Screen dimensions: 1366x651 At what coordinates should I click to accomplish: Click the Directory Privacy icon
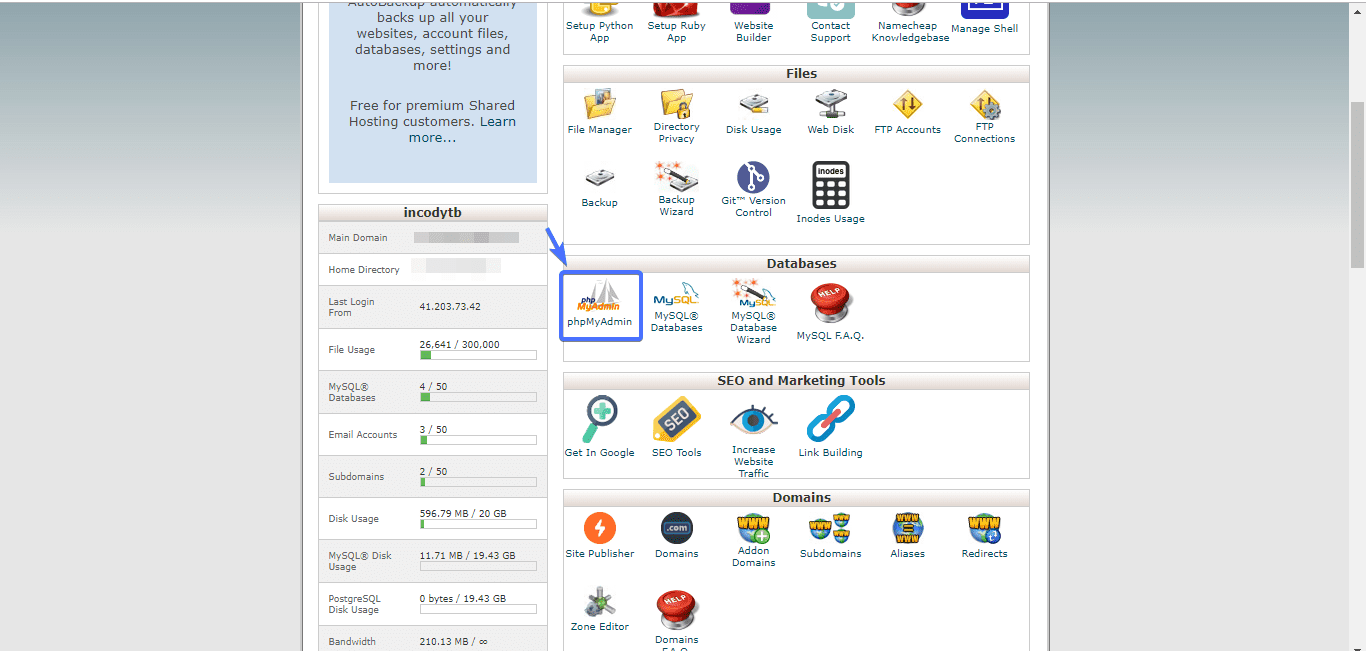[x=677, y=114]
